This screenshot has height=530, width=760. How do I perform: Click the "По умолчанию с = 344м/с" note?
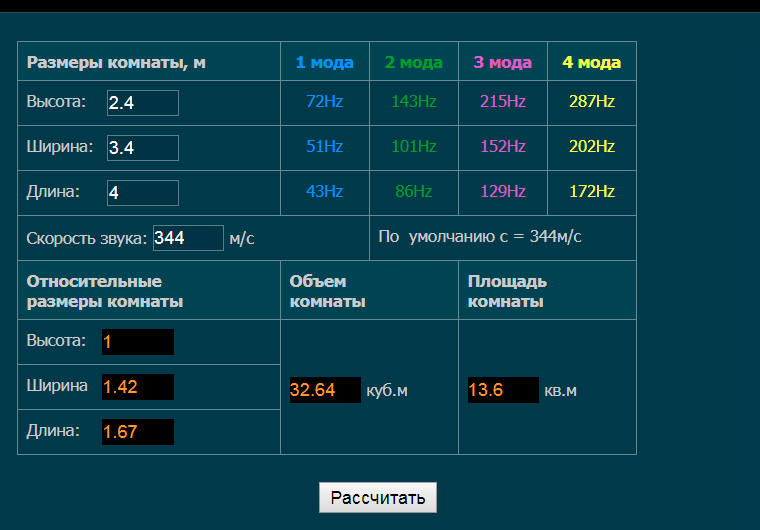point(480,236)
